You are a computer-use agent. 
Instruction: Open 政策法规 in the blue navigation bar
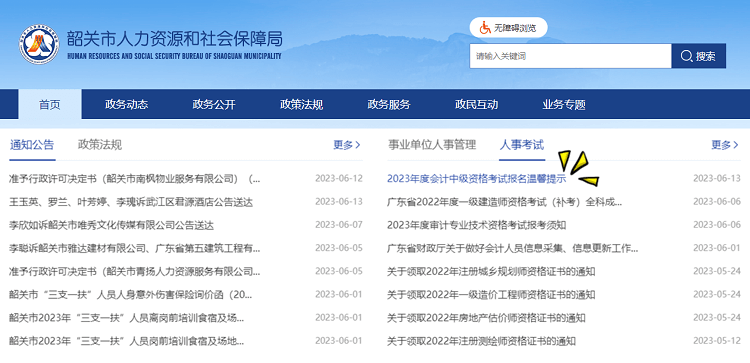[301, 104]
